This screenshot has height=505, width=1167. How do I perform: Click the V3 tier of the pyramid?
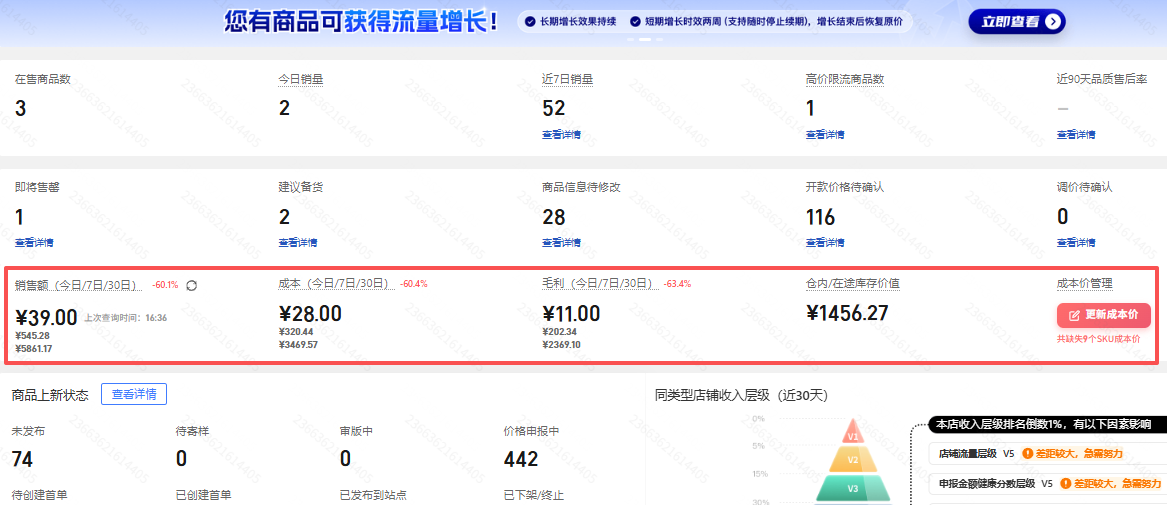(x=853, y=488)
